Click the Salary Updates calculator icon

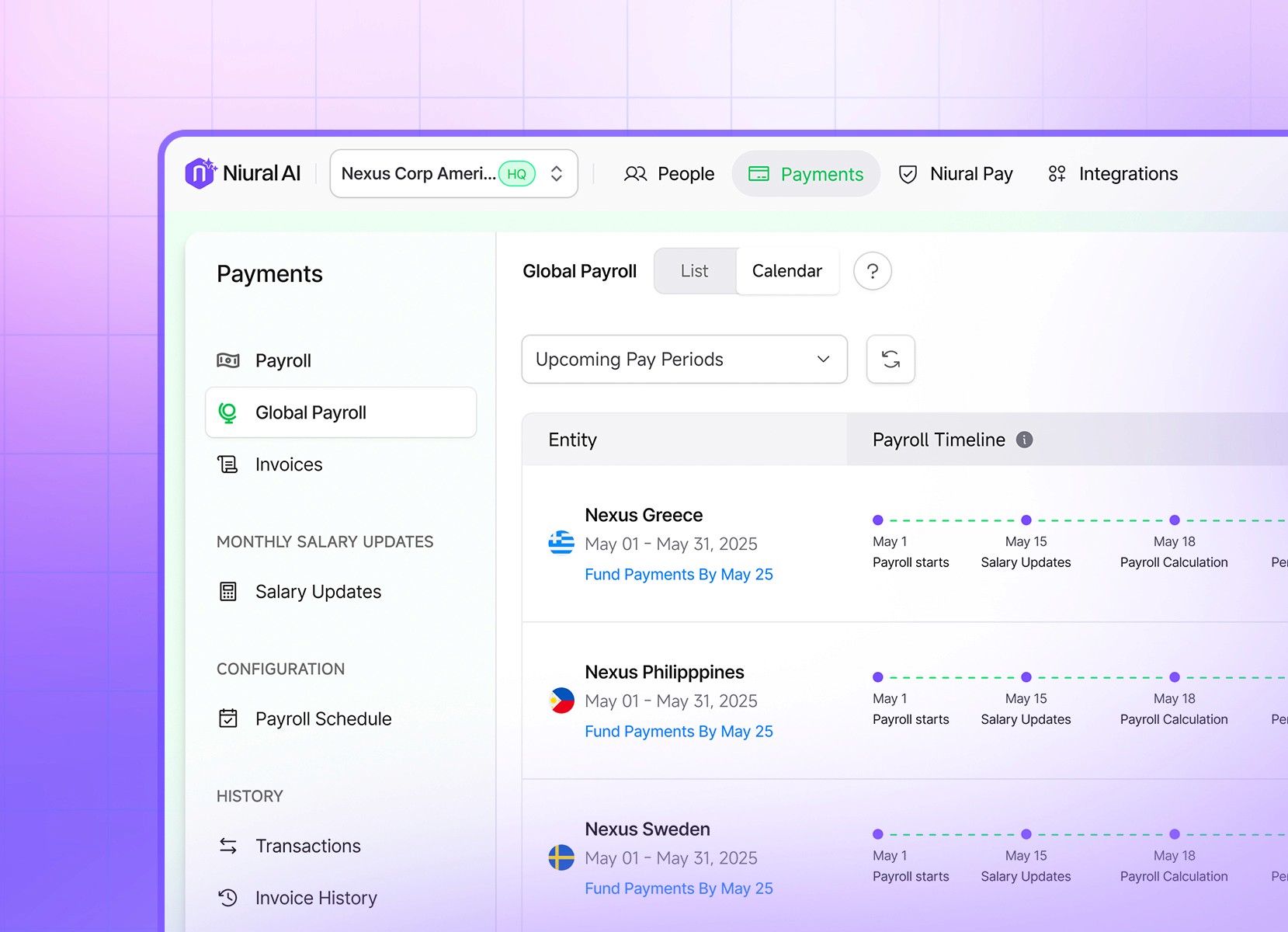click(x=228, y=592)
